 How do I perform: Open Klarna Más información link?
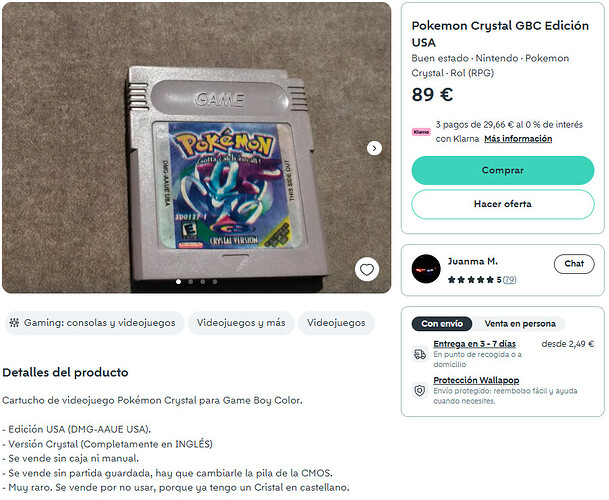(518, 139)
